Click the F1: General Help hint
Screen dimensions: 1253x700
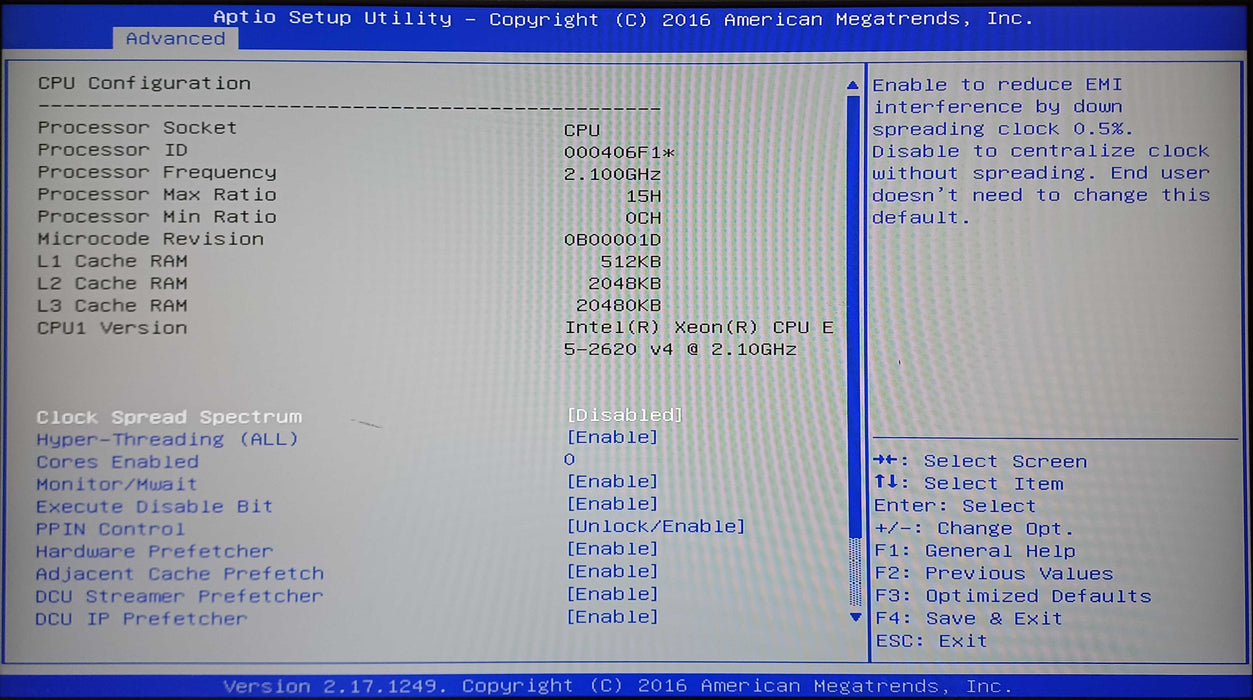click(x=975, y=551)
